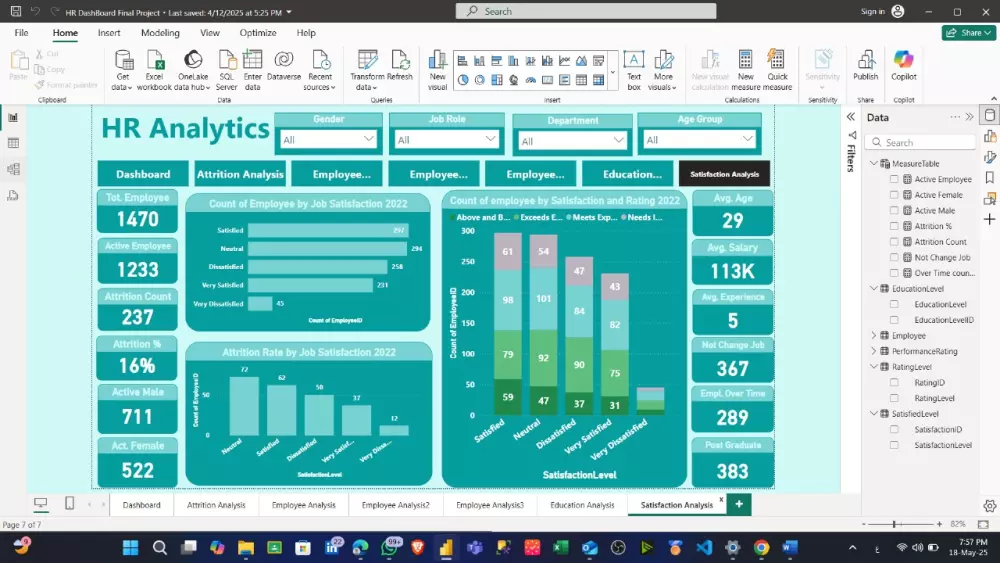Add a new report page
Image resolution: width=1000 pixels, height=563 pixels.
point(739,504)
